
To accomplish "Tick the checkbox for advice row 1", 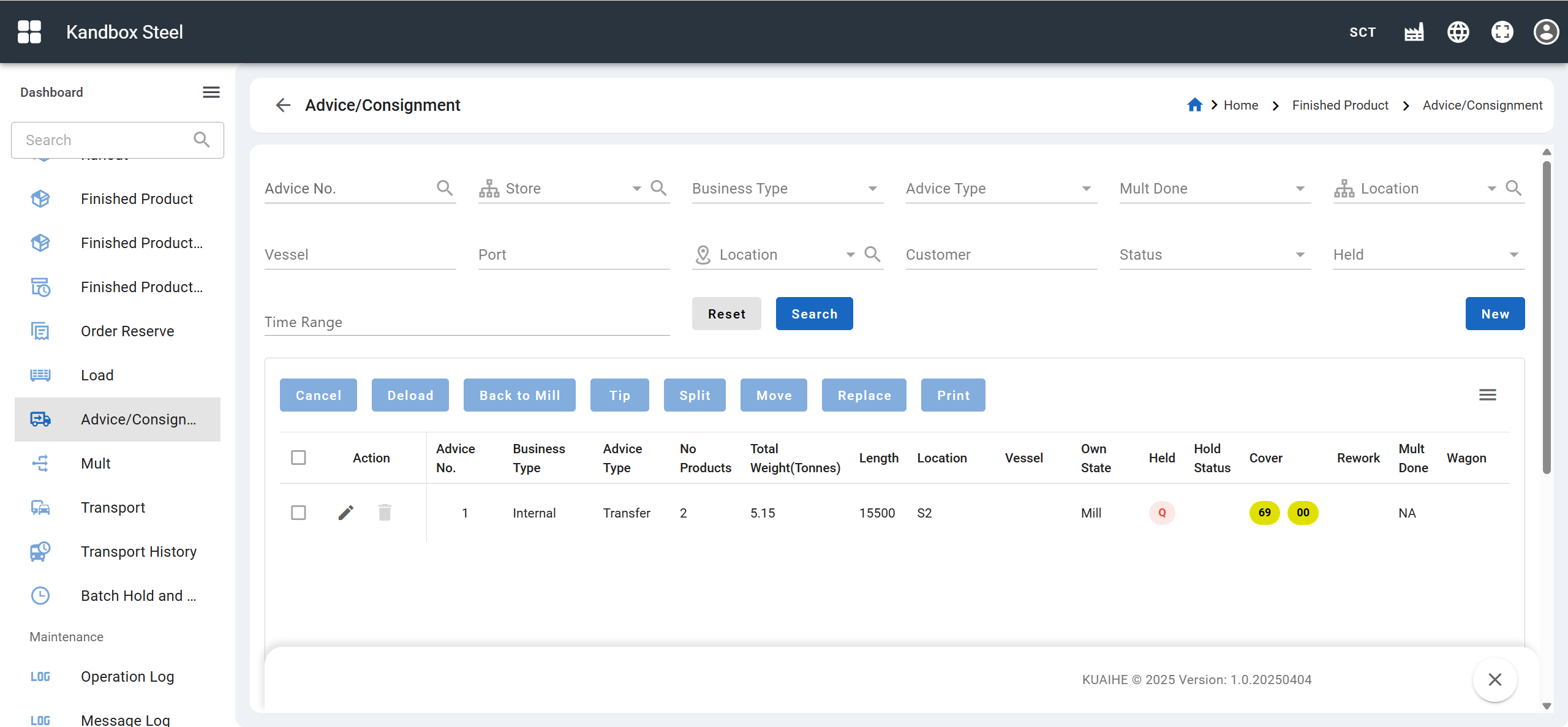I will (298, 513).
